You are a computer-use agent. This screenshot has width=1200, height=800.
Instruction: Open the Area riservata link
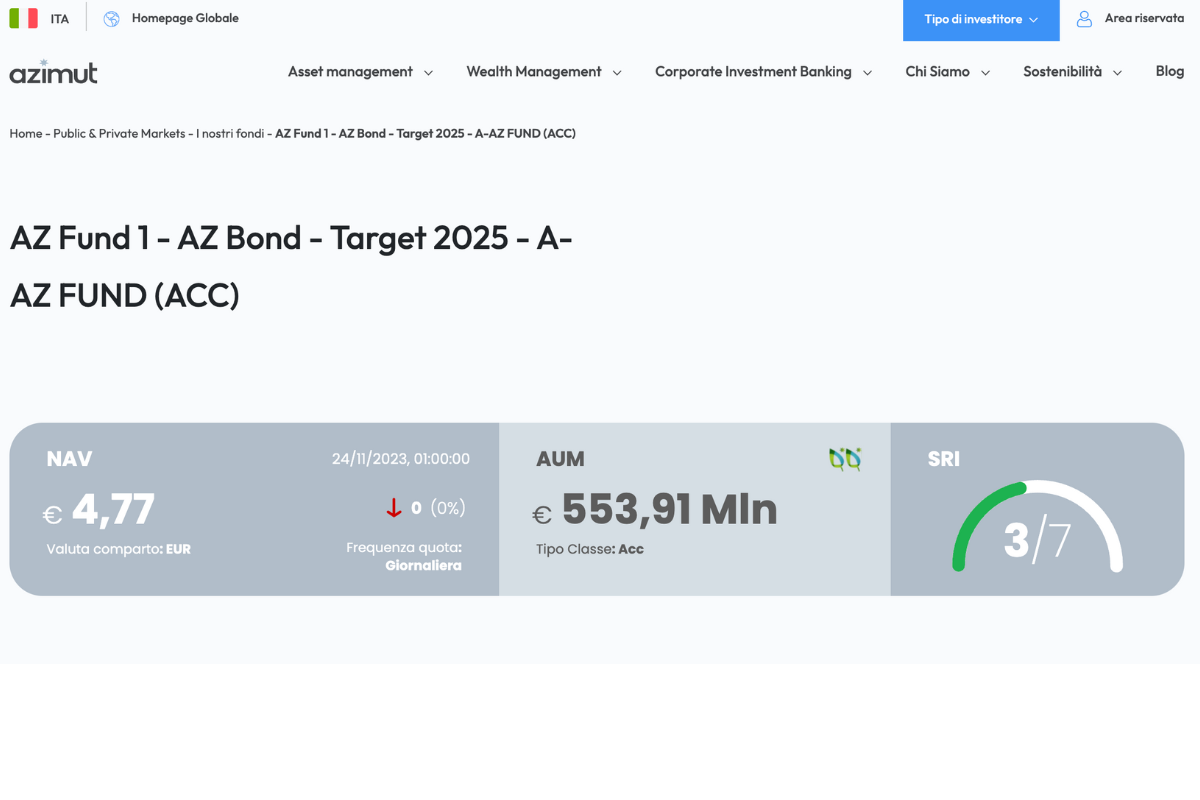click(x=1144, y=18)
